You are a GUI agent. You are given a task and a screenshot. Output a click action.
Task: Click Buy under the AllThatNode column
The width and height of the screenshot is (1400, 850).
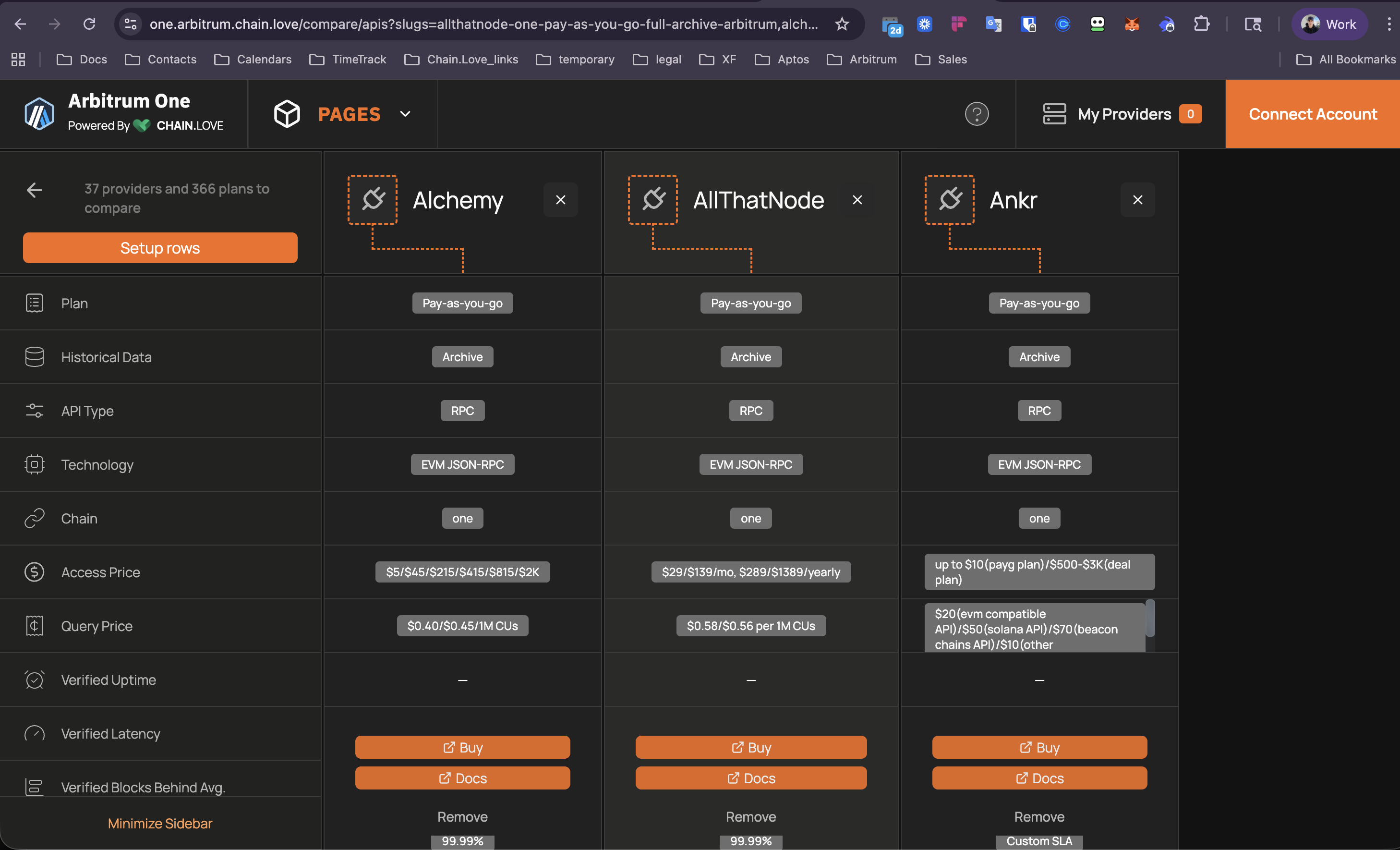pos(750,747)
